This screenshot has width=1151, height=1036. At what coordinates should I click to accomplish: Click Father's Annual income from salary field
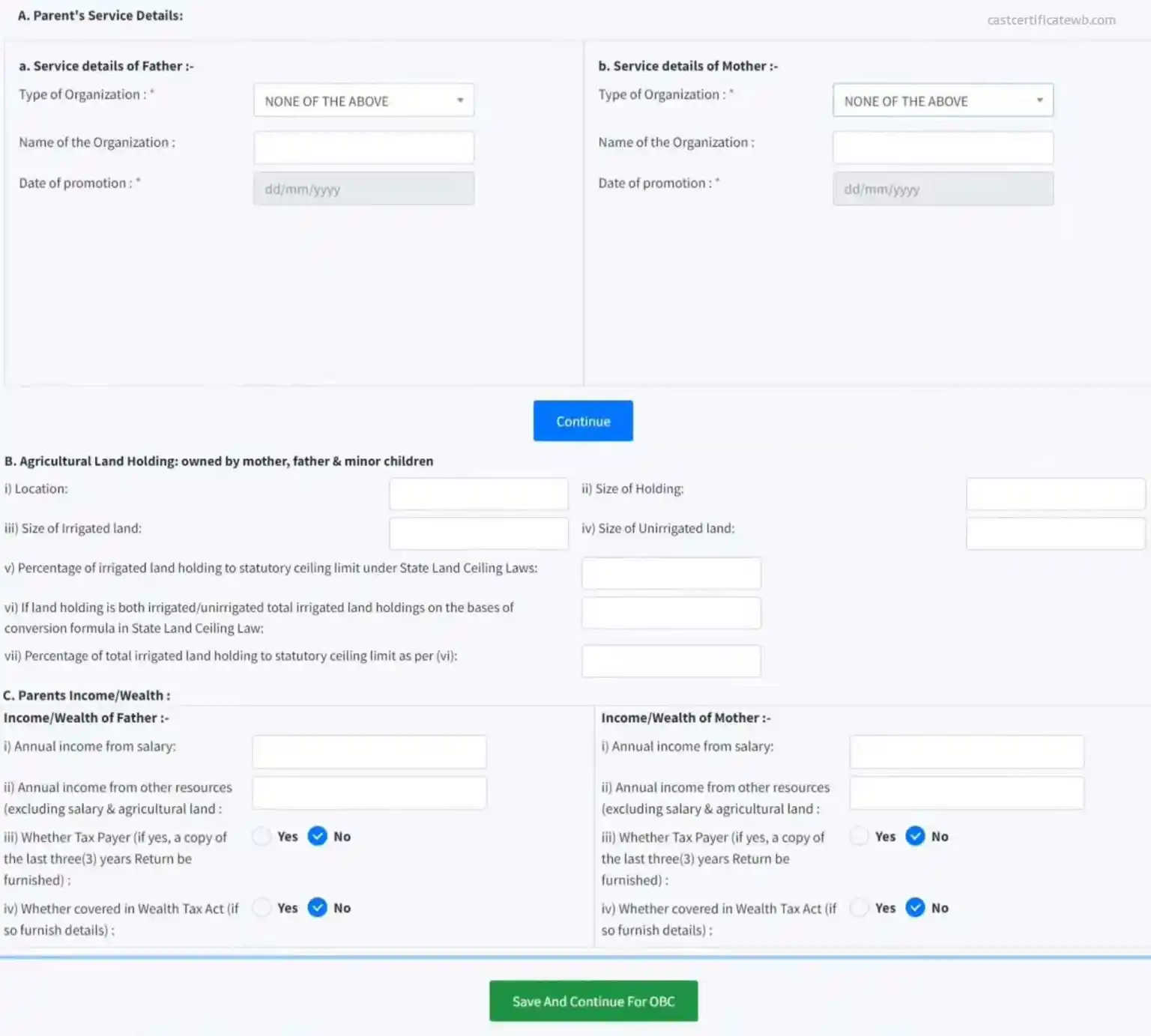[369, 751]
